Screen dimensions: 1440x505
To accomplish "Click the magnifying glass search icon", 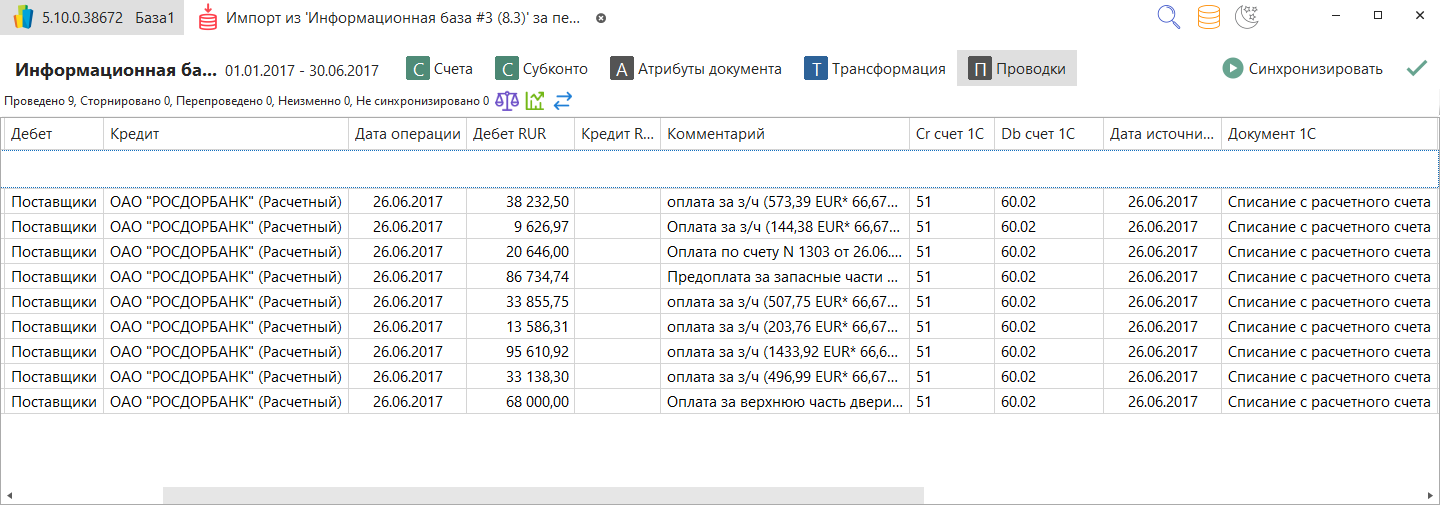I will [1168, 18].
